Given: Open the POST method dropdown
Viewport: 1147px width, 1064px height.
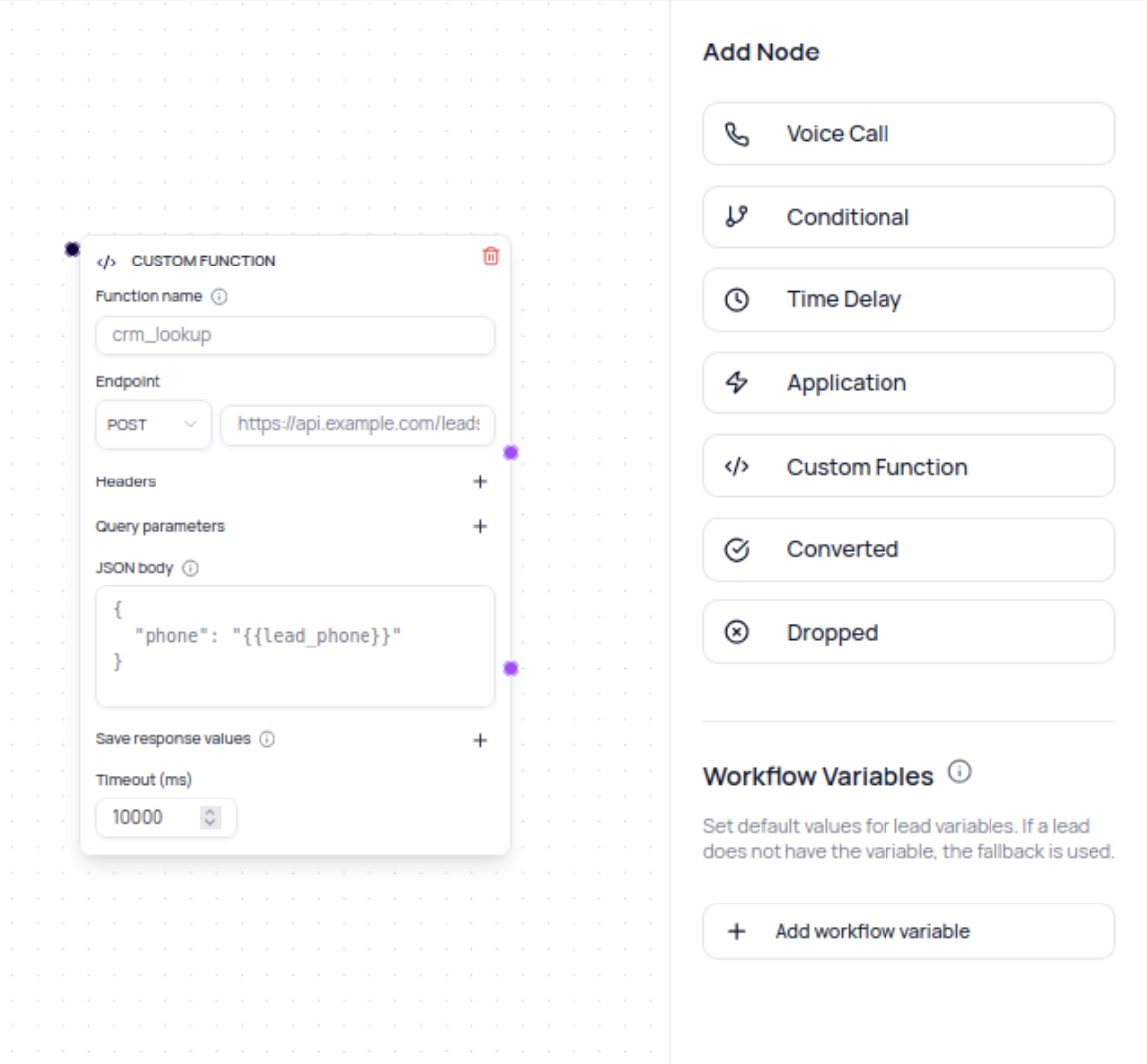Looking at the screenshot, I should 153,424.
